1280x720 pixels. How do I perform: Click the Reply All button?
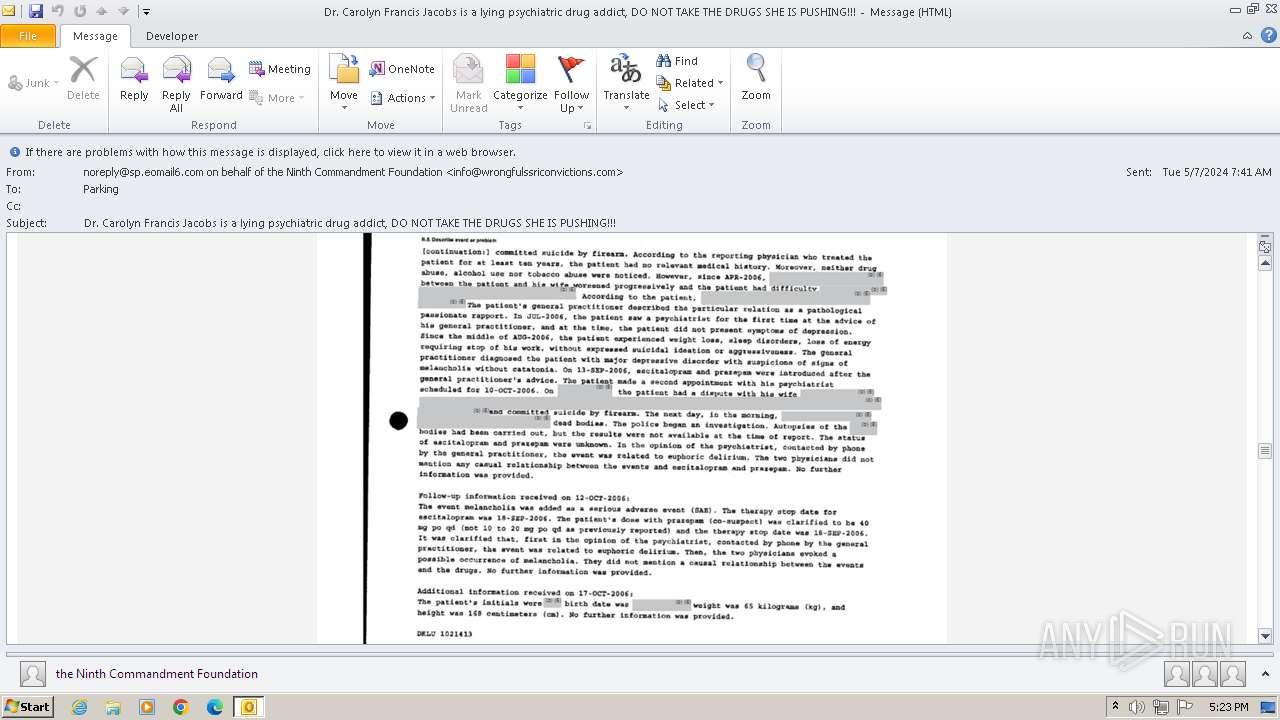click(176, 82)
